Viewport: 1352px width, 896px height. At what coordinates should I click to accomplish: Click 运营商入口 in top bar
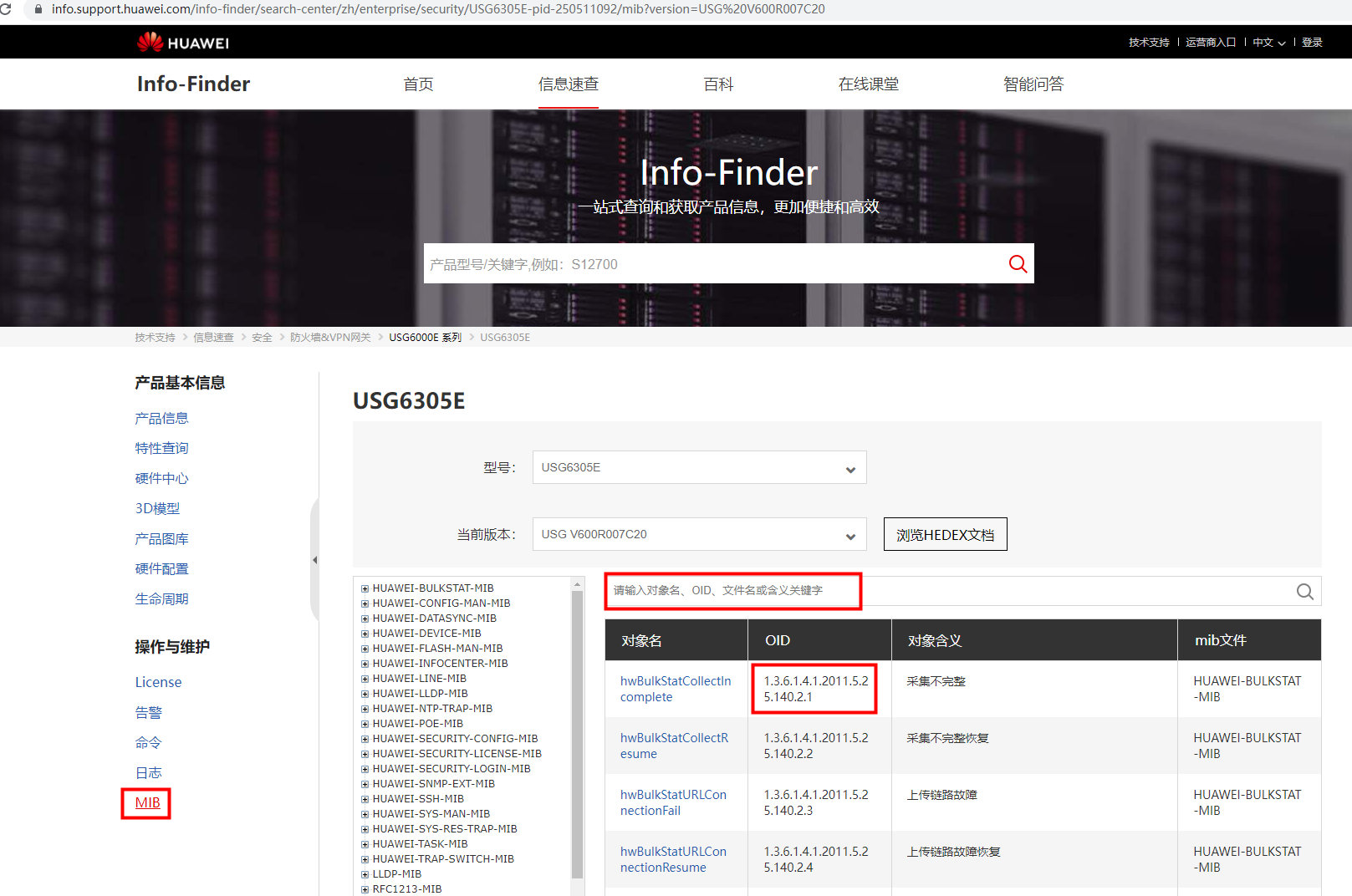pyautogui.click(x=1211, y=43)
